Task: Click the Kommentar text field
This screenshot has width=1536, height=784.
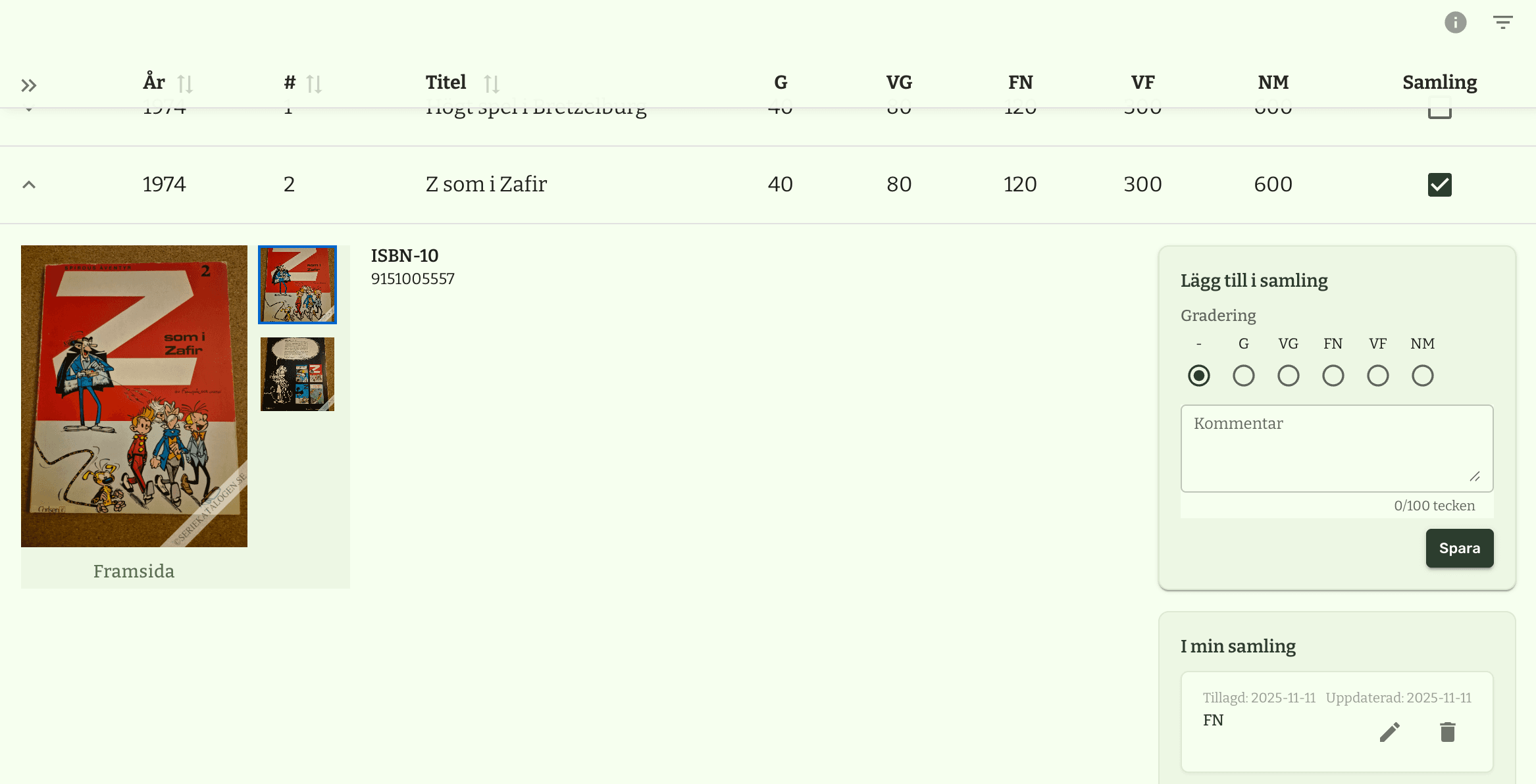Action: click(1337, 448)
